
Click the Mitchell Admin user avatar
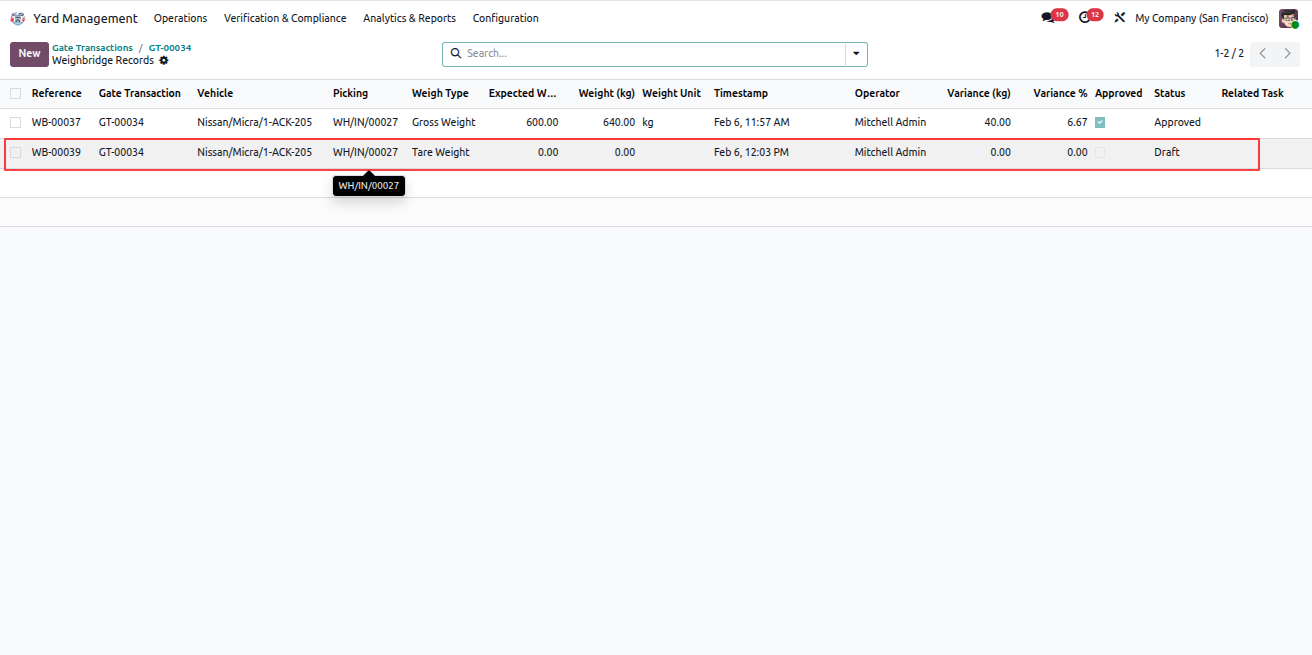(1288, 18)
